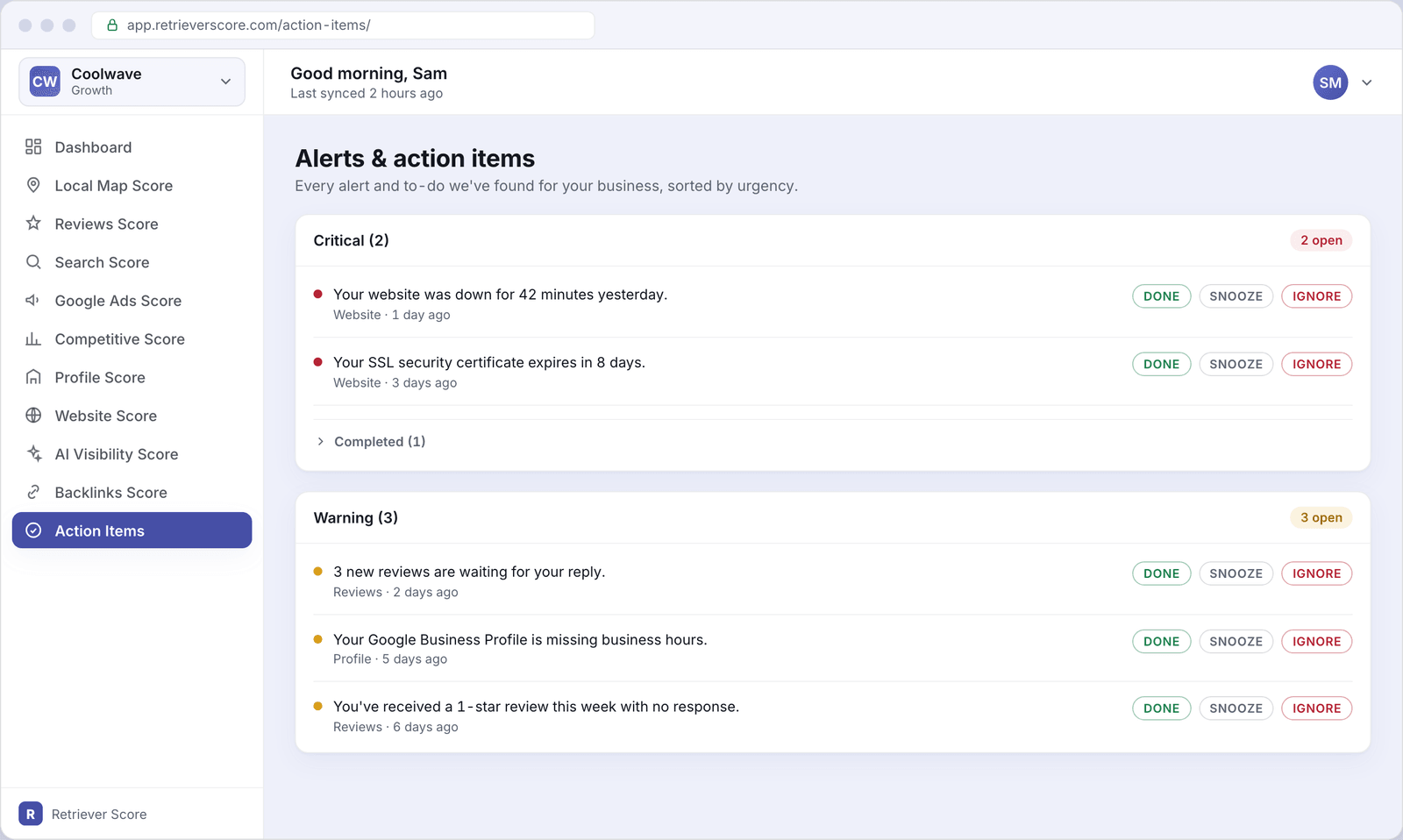Ignore the SSL certificate alert
The width and height of the screenshot is (1403, 840).
click(1316, 364)
